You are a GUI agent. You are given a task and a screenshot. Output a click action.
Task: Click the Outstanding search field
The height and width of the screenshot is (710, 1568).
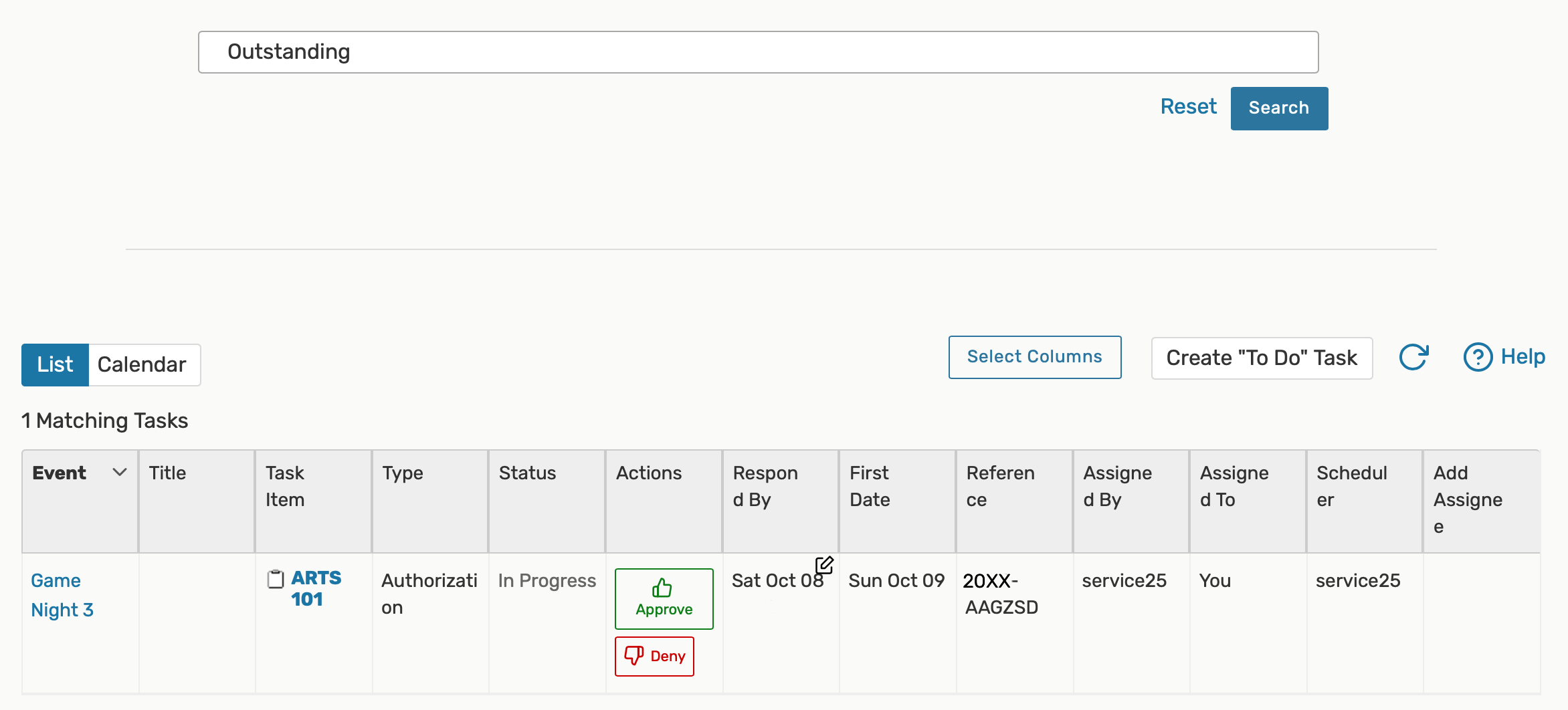(x=757, y=52)
